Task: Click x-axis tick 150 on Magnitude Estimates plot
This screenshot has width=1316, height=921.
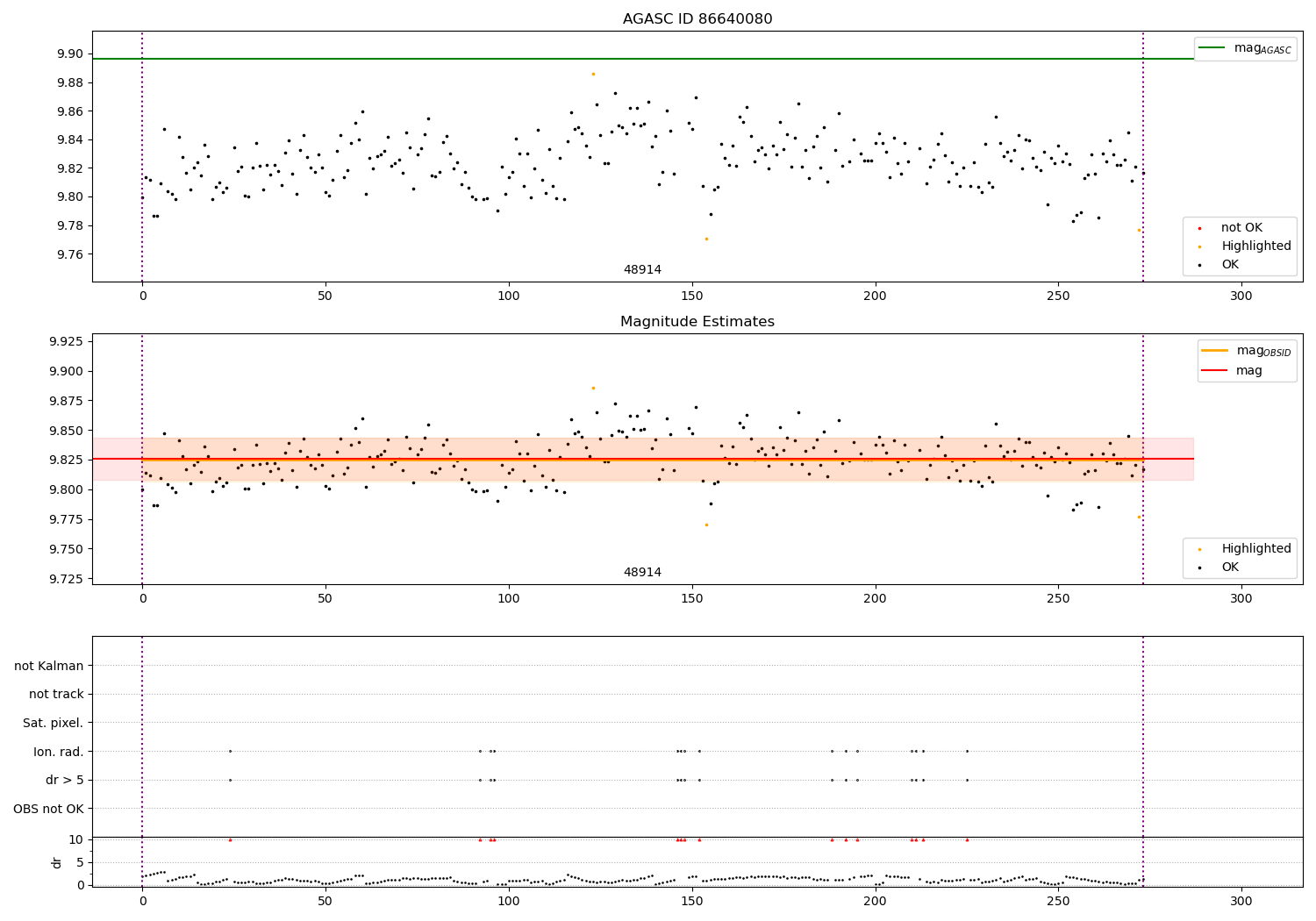Action: (x=691, y=599)
